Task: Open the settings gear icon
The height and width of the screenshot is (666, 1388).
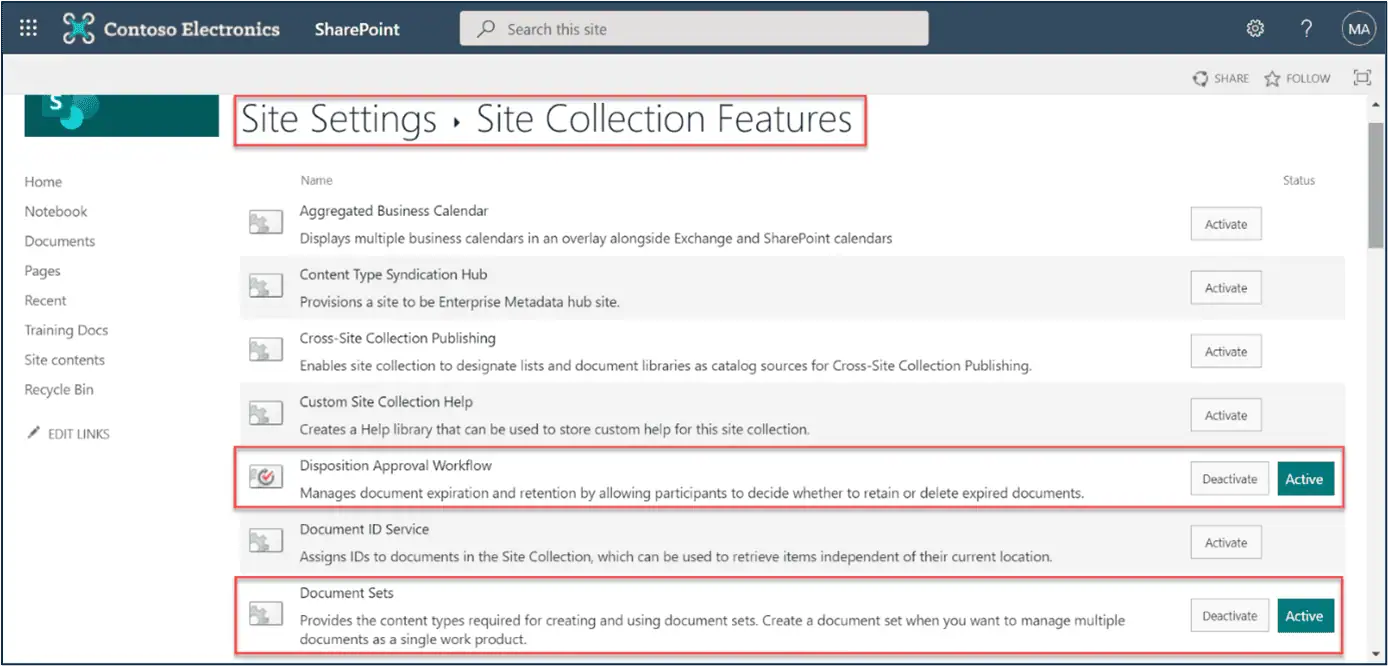Action: pyautogui.click(x=1255, y=29)
